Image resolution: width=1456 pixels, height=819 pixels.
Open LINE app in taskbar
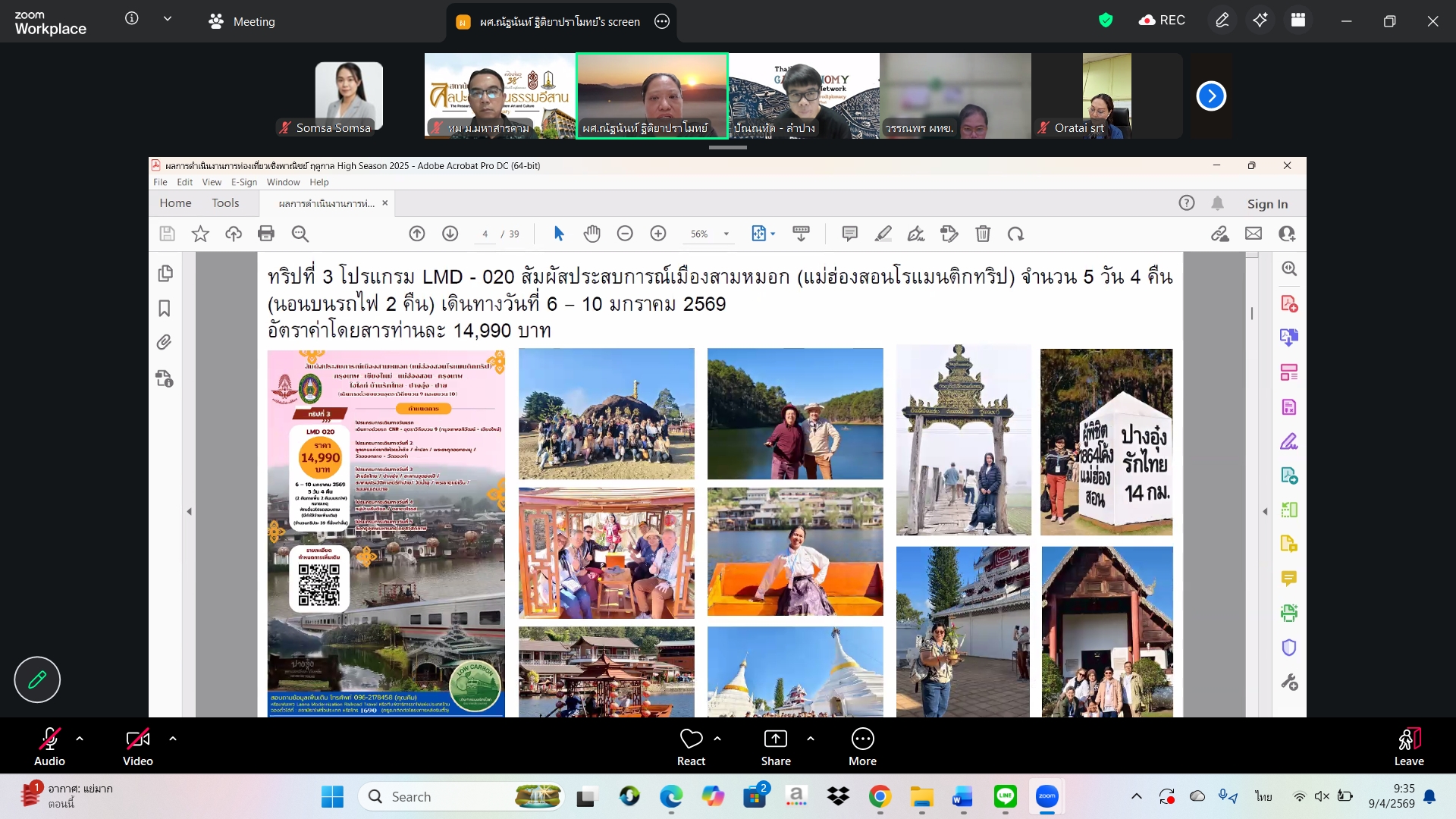(x=1005, y=796)
